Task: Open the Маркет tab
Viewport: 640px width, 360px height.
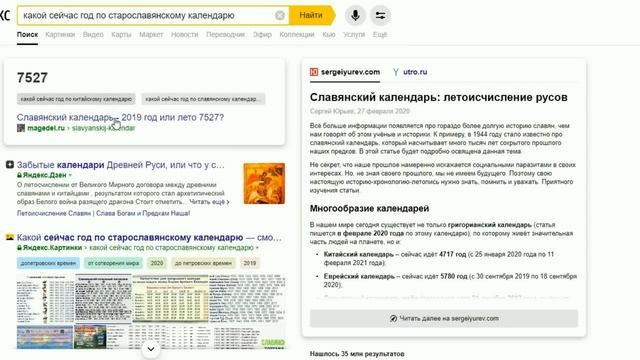Action: [151, 35]
